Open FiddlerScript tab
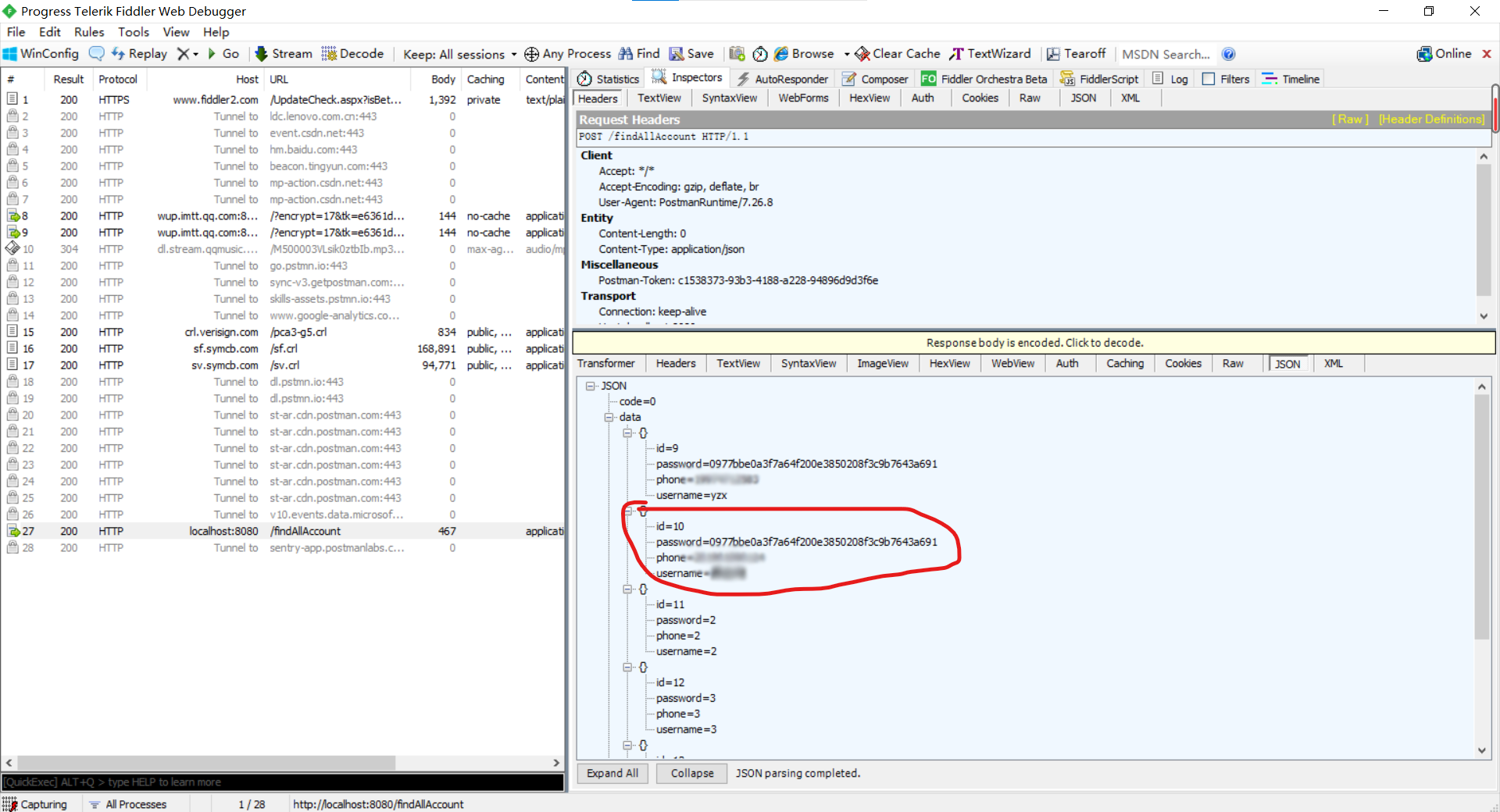This screenshot has width=1500, height=812. 1100,79
